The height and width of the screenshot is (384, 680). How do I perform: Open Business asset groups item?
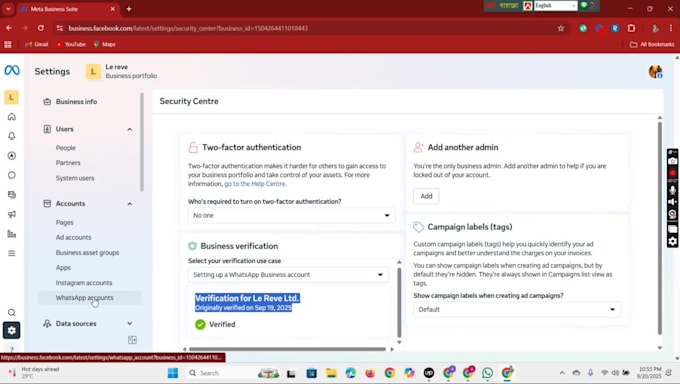click(x=87, y=253)
